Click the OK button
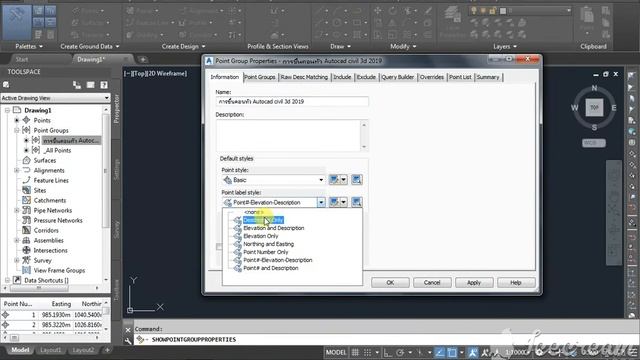This screenshot has height=360, width=640. click(x=390, y=282)
